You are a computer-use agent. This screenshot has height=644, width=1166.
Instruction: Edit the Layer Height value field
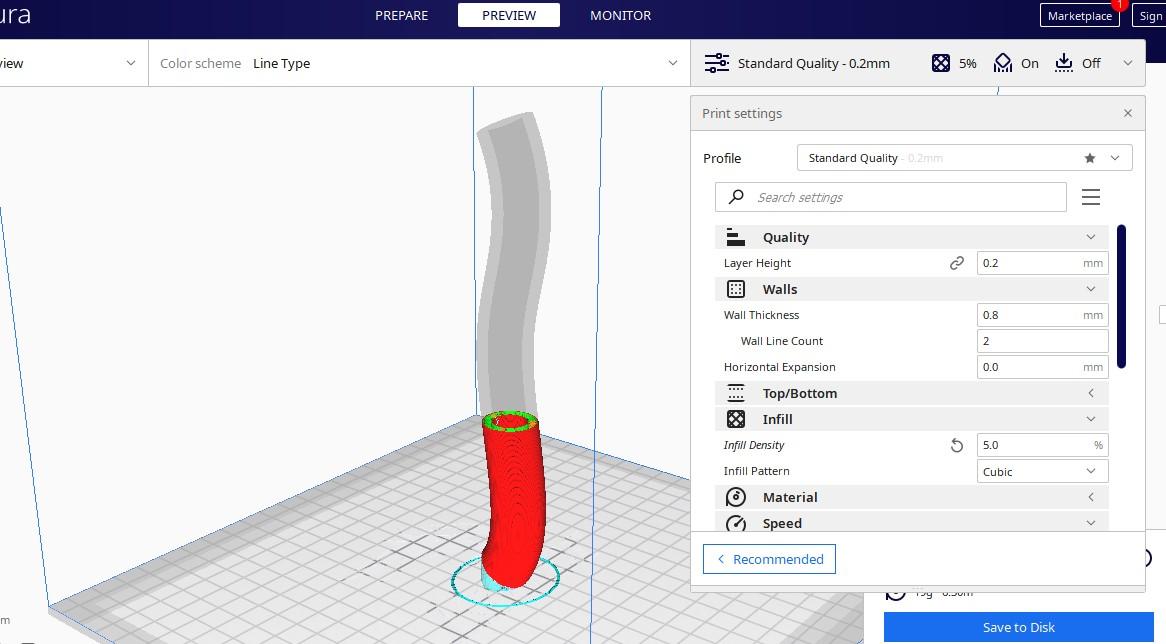point(1042,263)
